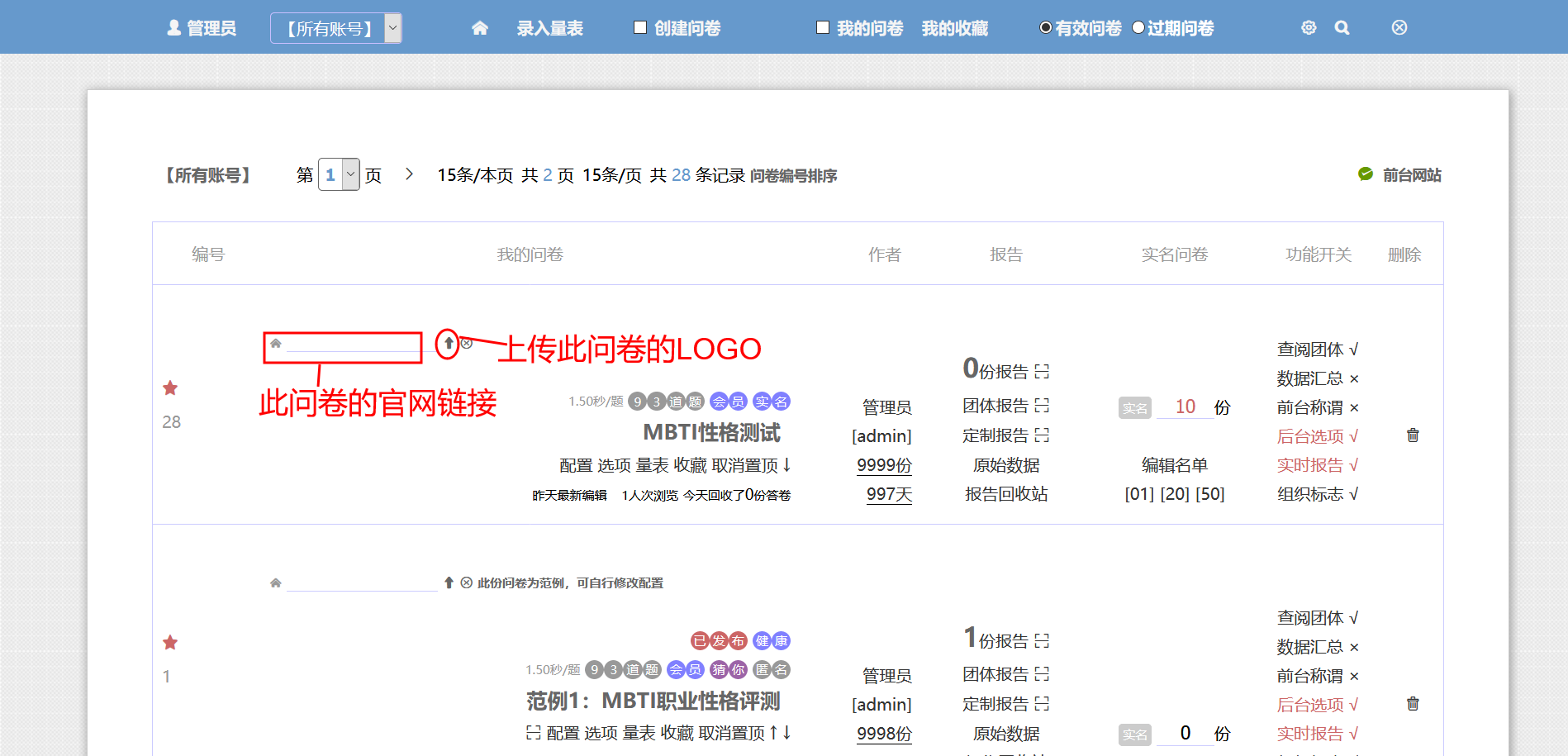Click 编辑名单 for MBTI性格测试
Image resolution: width=1568 pixels, height=756 pixels.
pyautogui.click(x=1175, y=465)
